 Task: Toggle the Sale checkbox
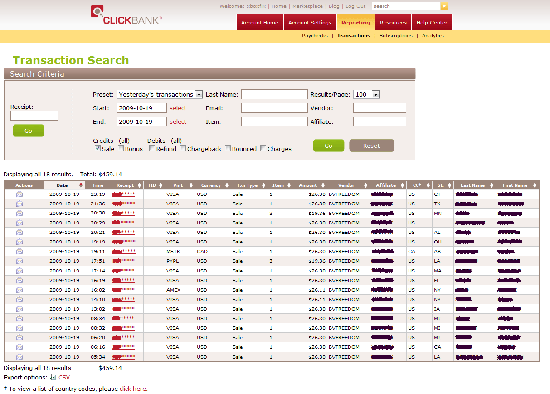pos(98,148)
